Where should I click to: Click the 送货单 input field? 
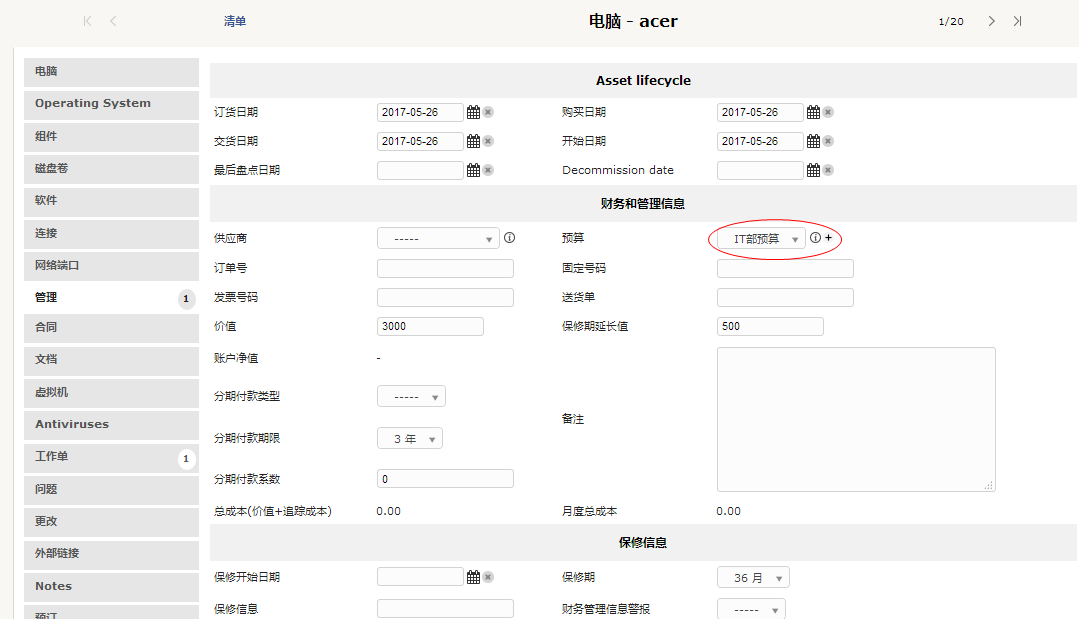coord(785,297)
